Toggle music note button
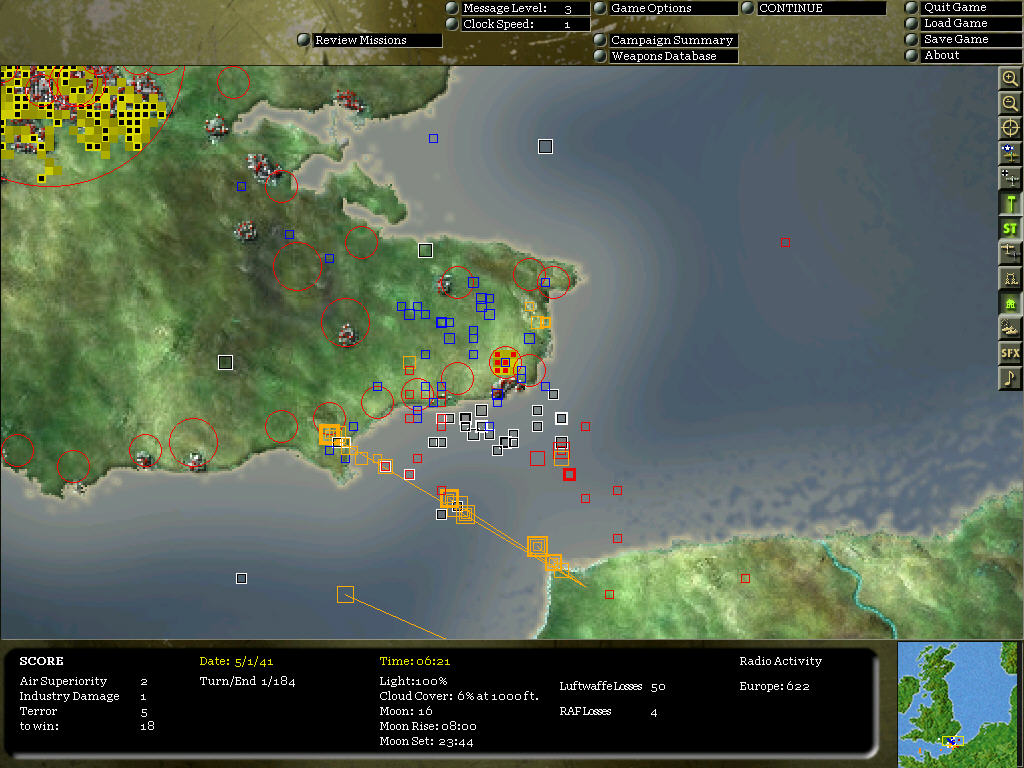Screen dimensions: 1024x768 pos(1010,378)
